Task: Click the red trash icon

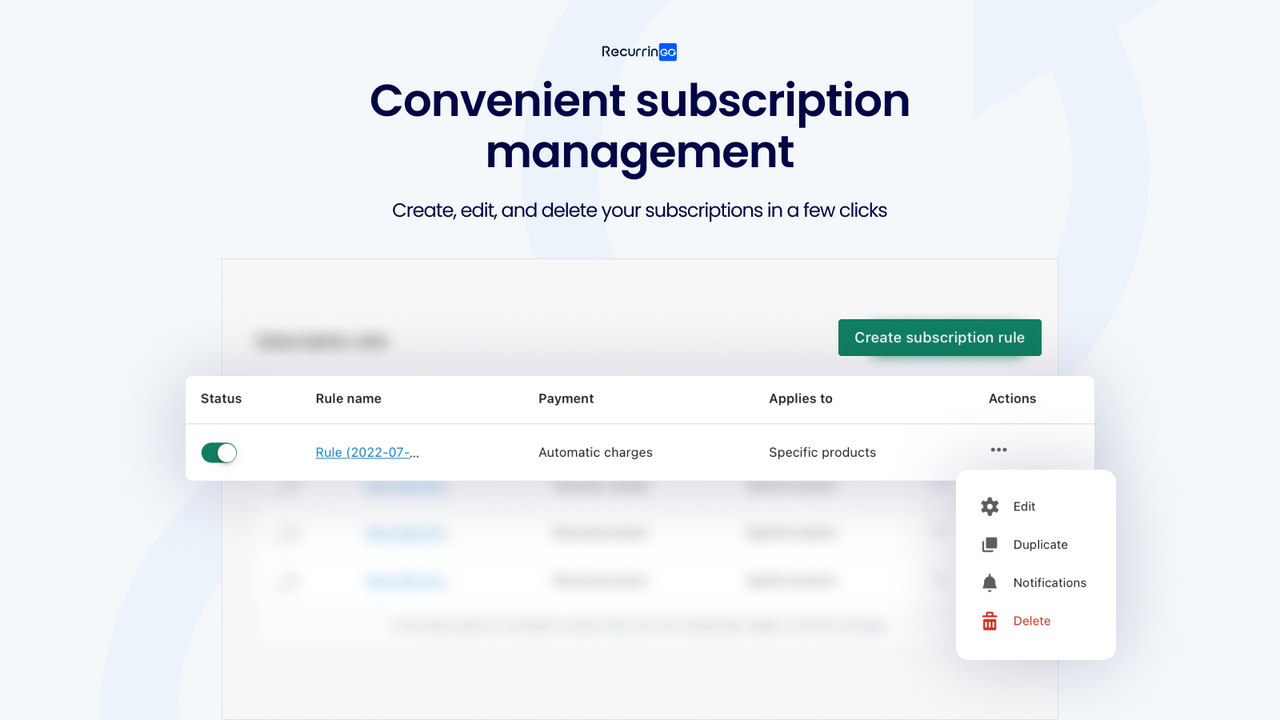Action: point(990,621)
